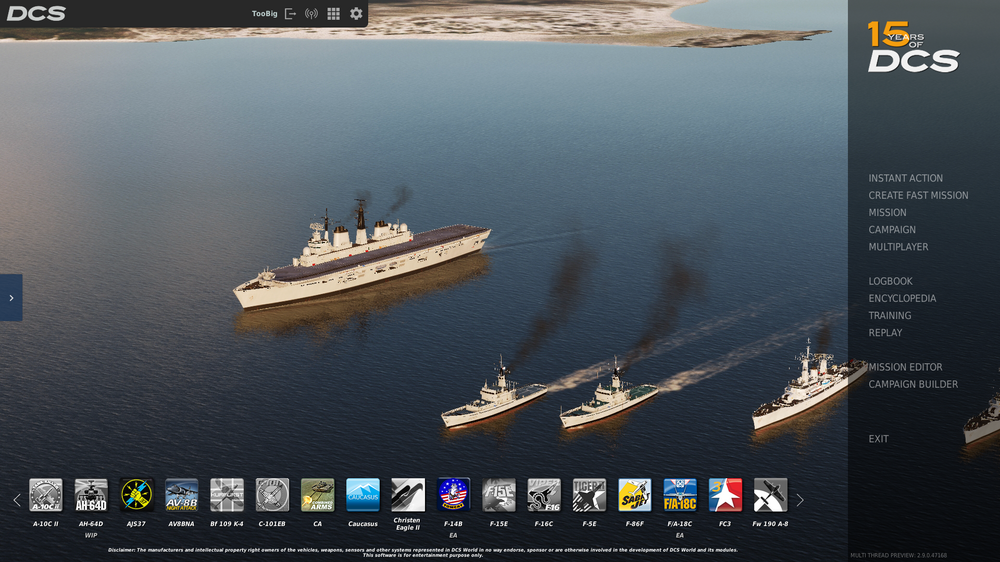The height and width of the screenshot is (562, 1000).
Task: Select the AH-64D Apache module icon
Action: point(91,495)
